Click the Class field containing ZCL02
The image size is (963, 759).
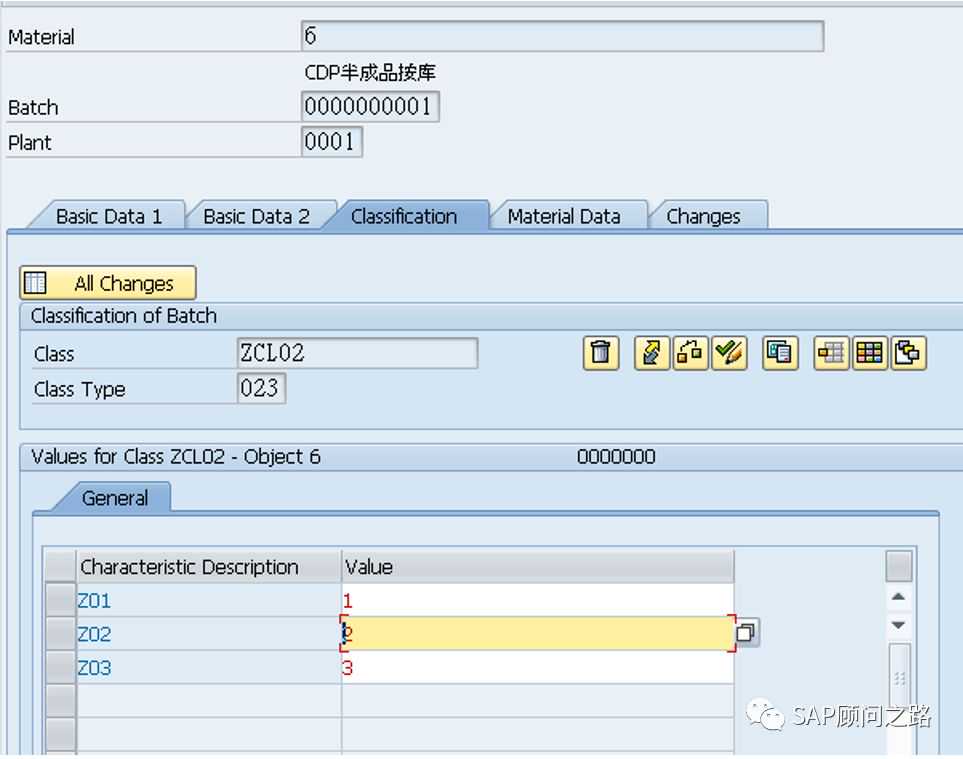coord(357,353)
